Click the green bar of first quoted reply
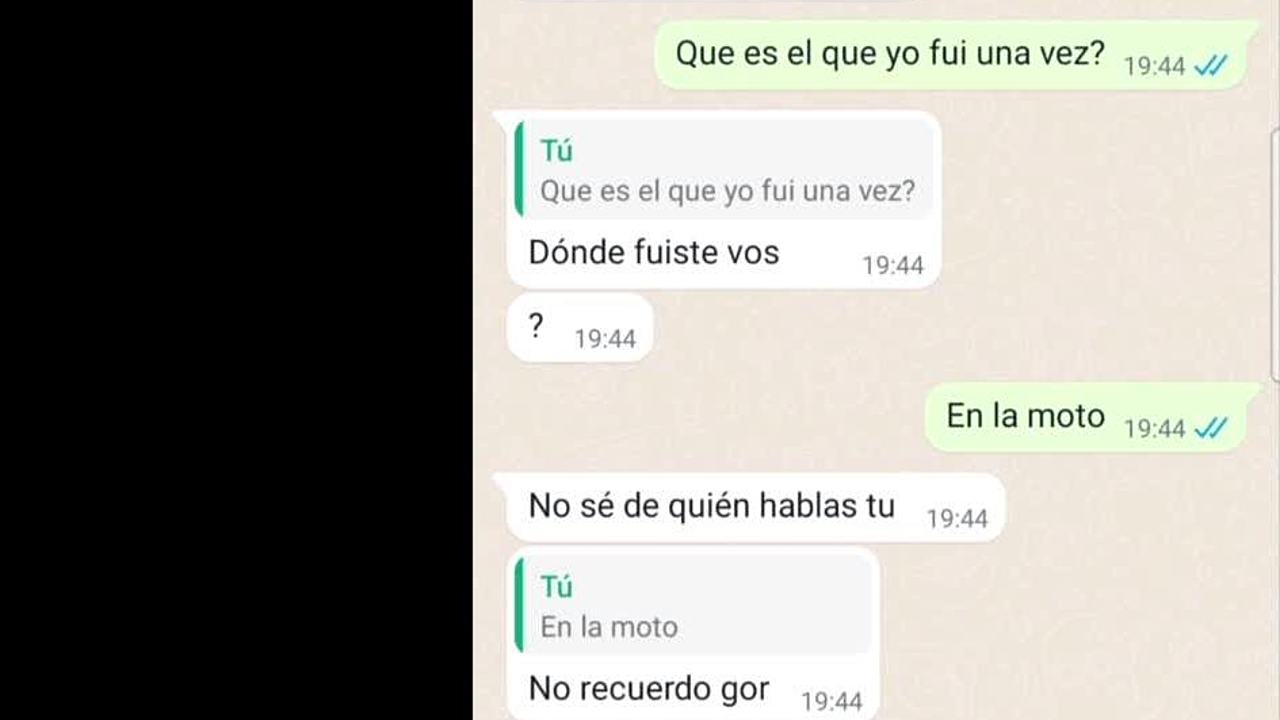 coord(518,169)
